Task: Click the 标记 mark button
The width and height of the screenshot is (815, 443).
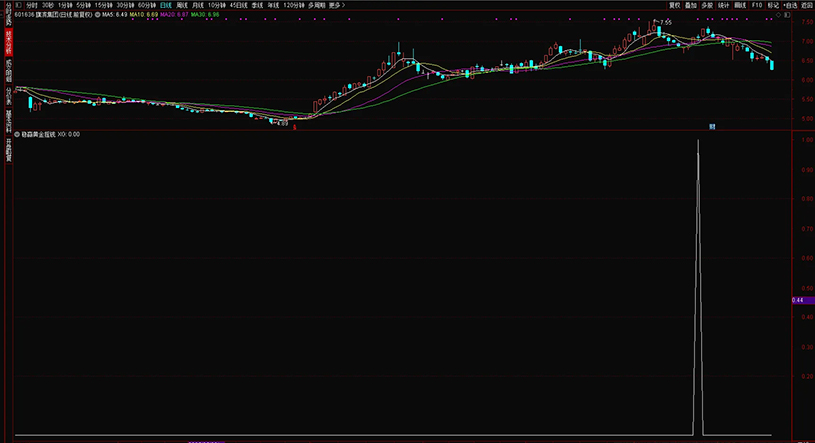Action: click(773, 5)
